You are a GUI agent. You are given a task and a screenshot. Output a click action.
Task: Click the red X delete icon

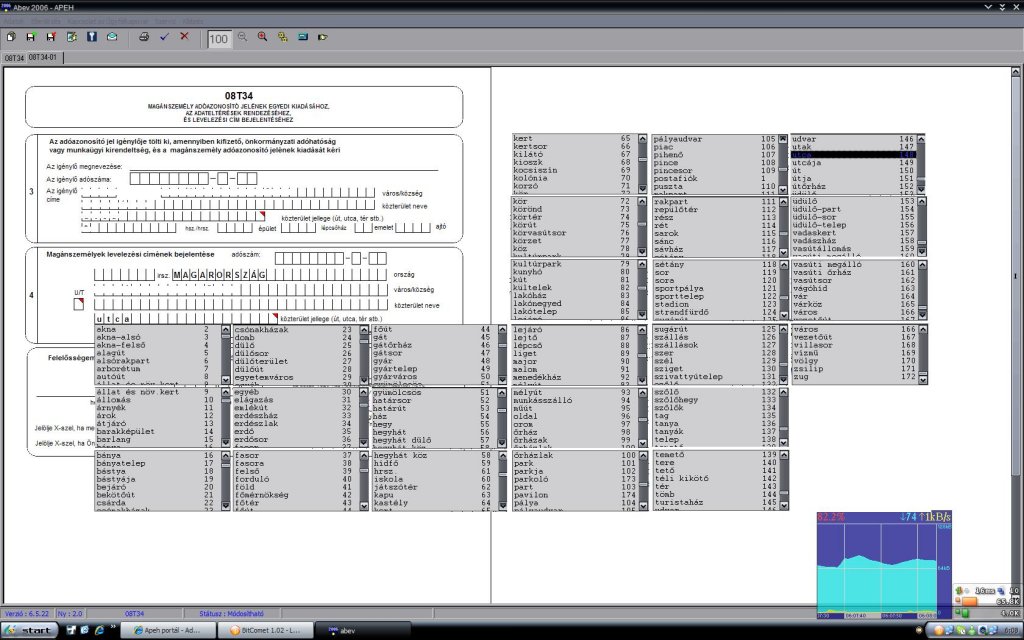[x=184, y=37]
